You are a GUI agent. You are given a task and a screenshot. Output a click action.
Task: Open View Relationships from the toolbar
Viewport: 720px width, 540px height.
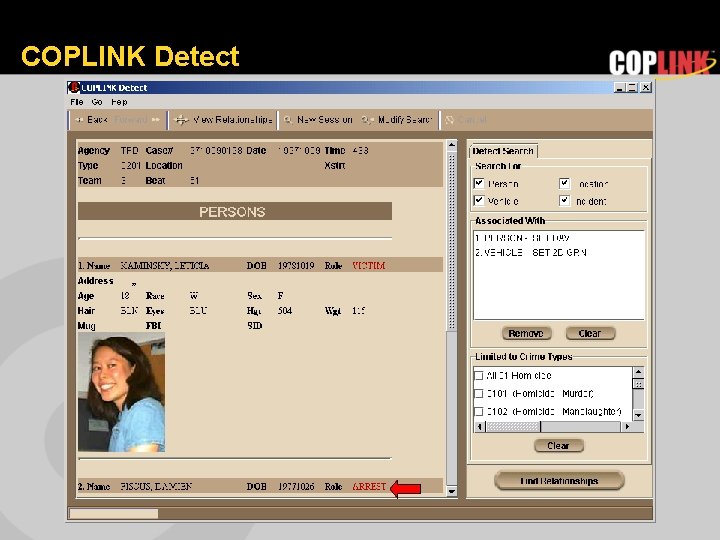point(224,120)
